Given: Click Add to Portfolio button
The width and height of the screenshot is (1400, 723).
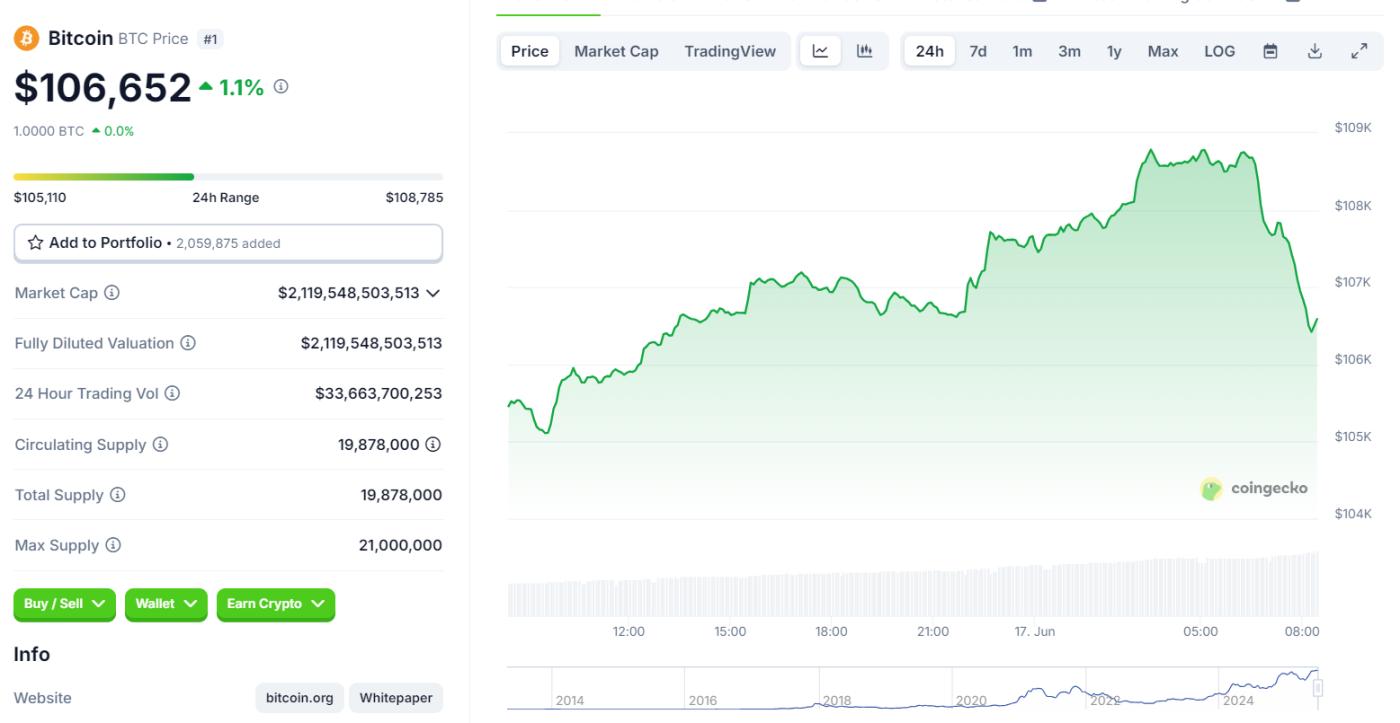Looking at the screenshot, I should click(228, 243).
